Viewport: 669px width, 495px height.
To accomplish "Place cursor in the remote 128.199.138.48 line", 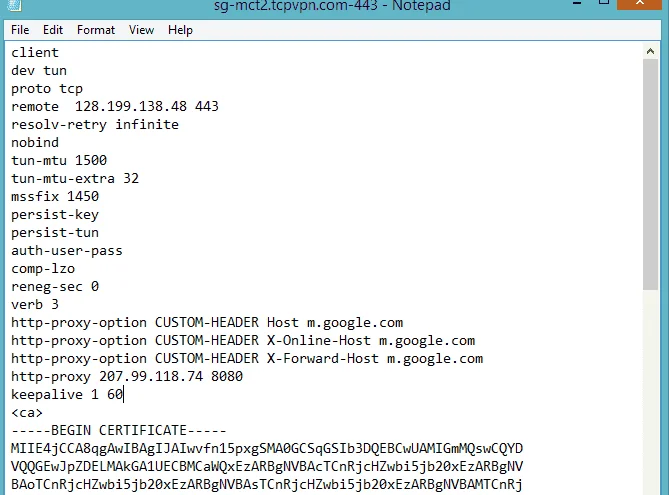I will [x=115, y=106].
